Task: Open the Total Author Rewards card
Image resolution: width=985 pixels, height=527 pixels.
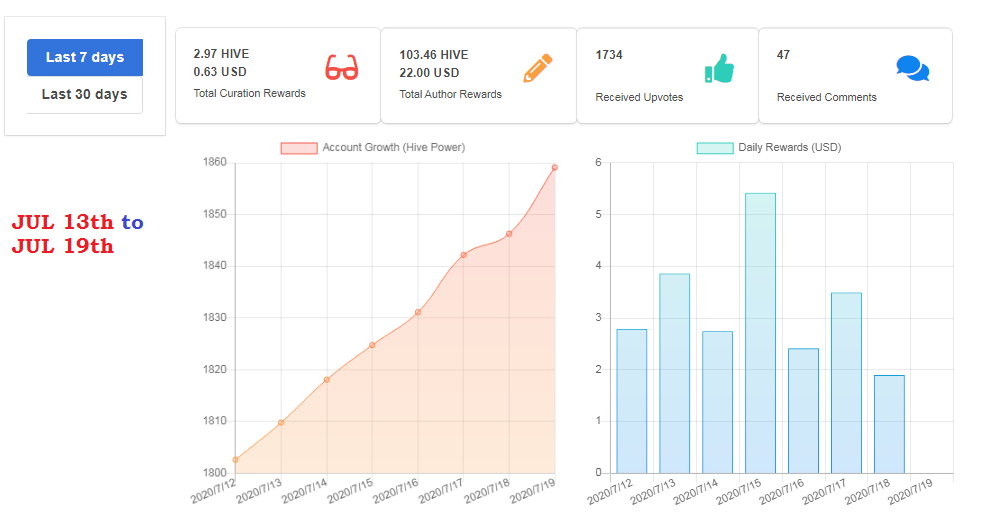Action: click(478, 75)
